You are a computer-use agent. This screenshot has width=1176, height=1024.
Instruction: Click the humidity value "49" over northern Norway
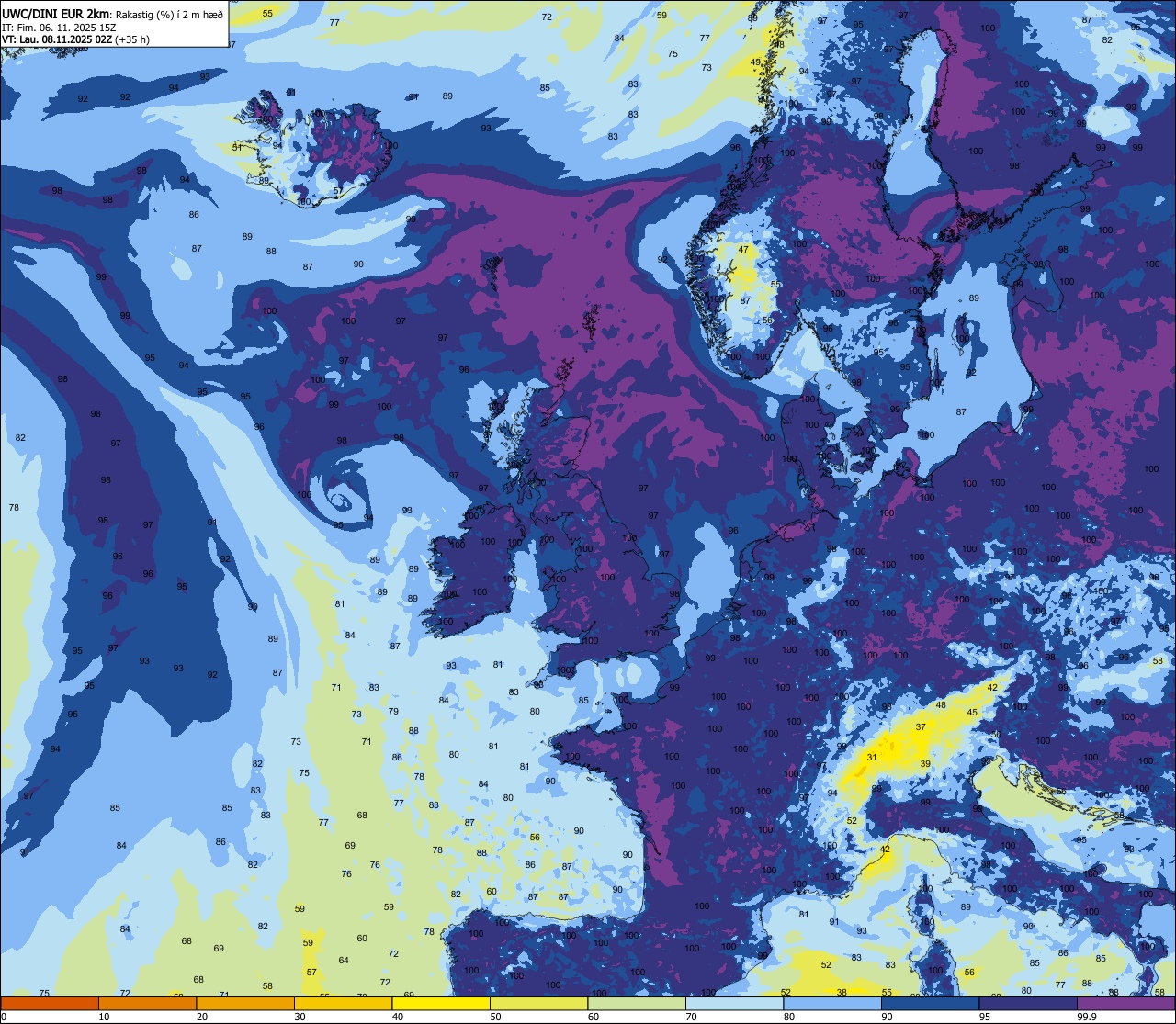[x=755, y=62]
